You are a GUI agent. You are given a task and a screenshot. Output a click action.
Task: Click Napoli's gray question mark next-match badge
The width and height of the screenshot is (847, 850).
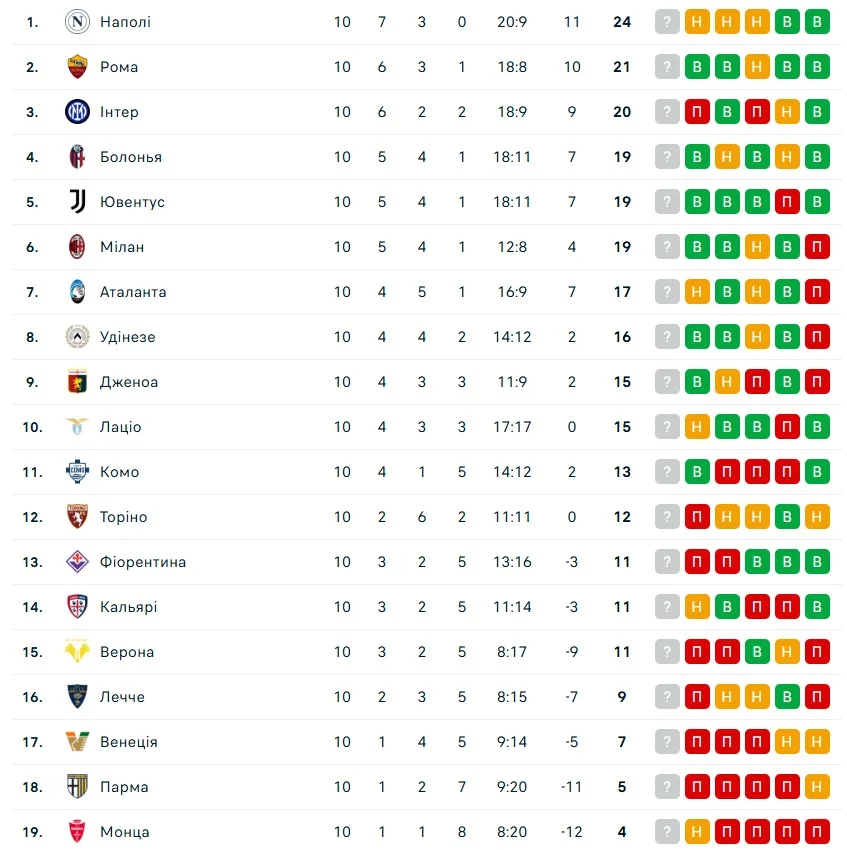(667, 21)
